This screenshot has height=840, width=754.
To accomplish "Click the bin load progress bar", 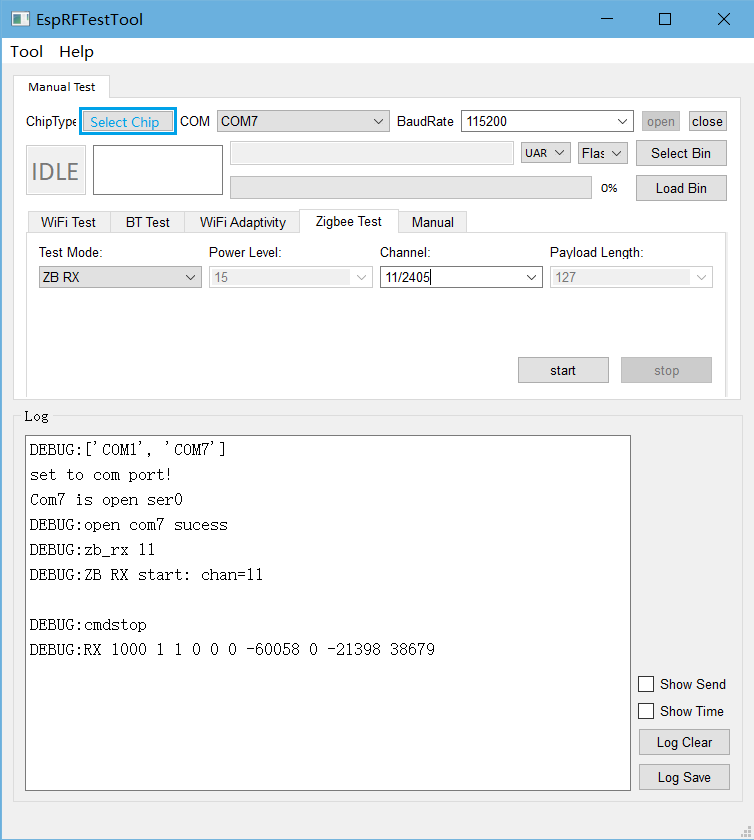I will tap(410, 188).
